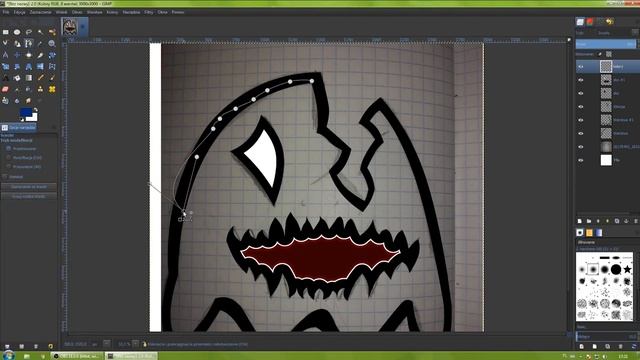Viewport: 640px width, 360px height.
Task: Open the Filtry menu
Action: coord(149,12)
